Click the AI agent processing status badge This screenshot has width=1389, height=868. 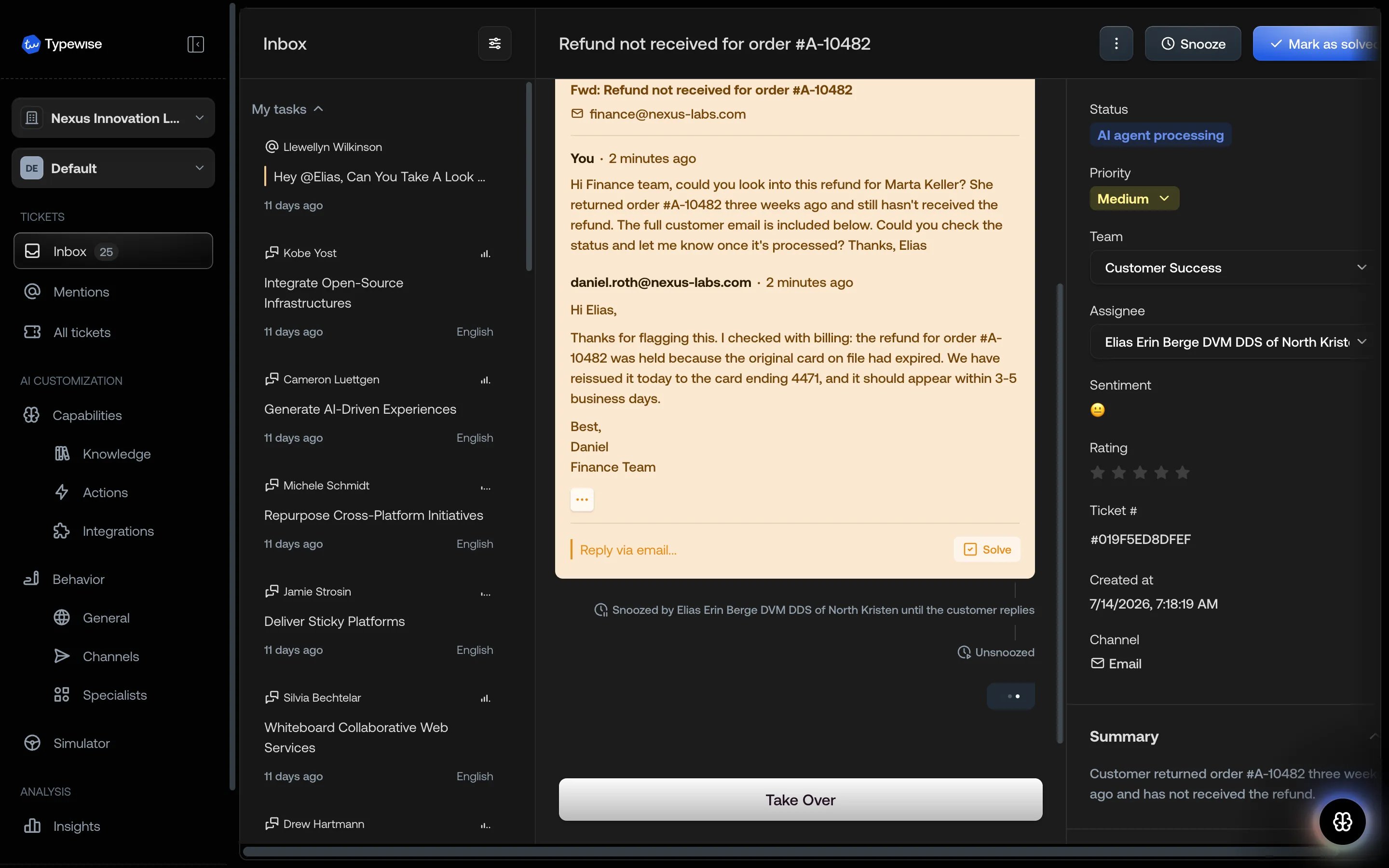click(1160, 135)
